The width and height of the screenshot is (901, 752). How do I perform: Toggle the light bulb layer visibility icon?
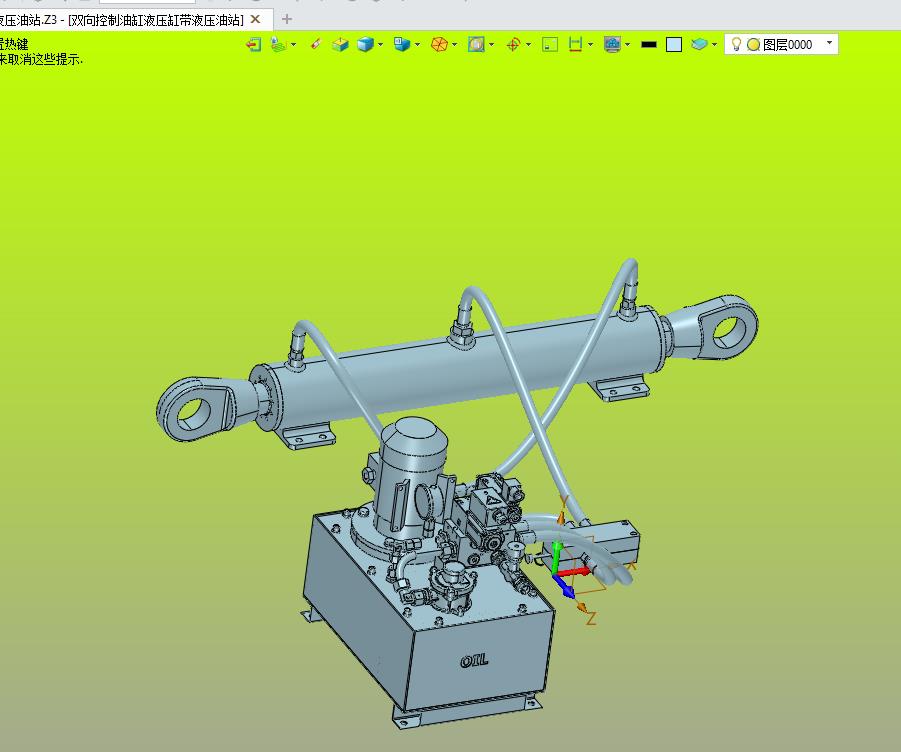coord(736,44)
